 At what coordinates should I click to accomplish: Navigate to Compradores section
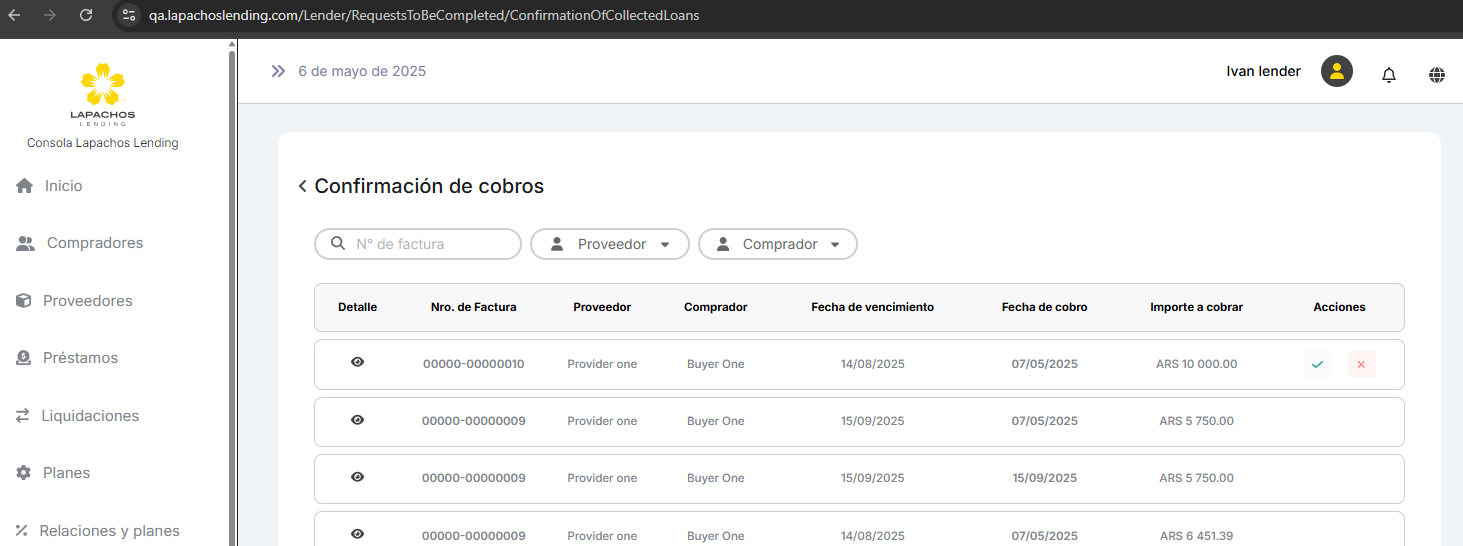[x=94, y=243]
